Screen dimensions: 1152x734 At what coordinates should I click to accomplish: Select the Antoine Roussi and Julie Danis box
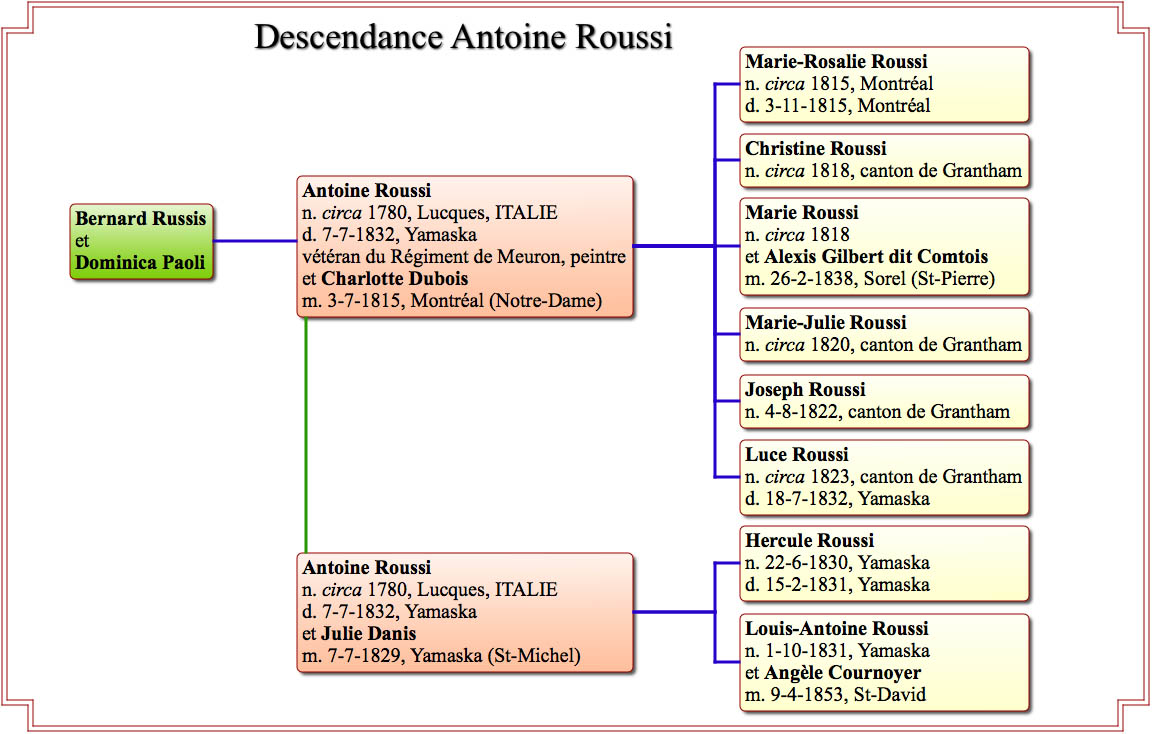coord(464,612)
